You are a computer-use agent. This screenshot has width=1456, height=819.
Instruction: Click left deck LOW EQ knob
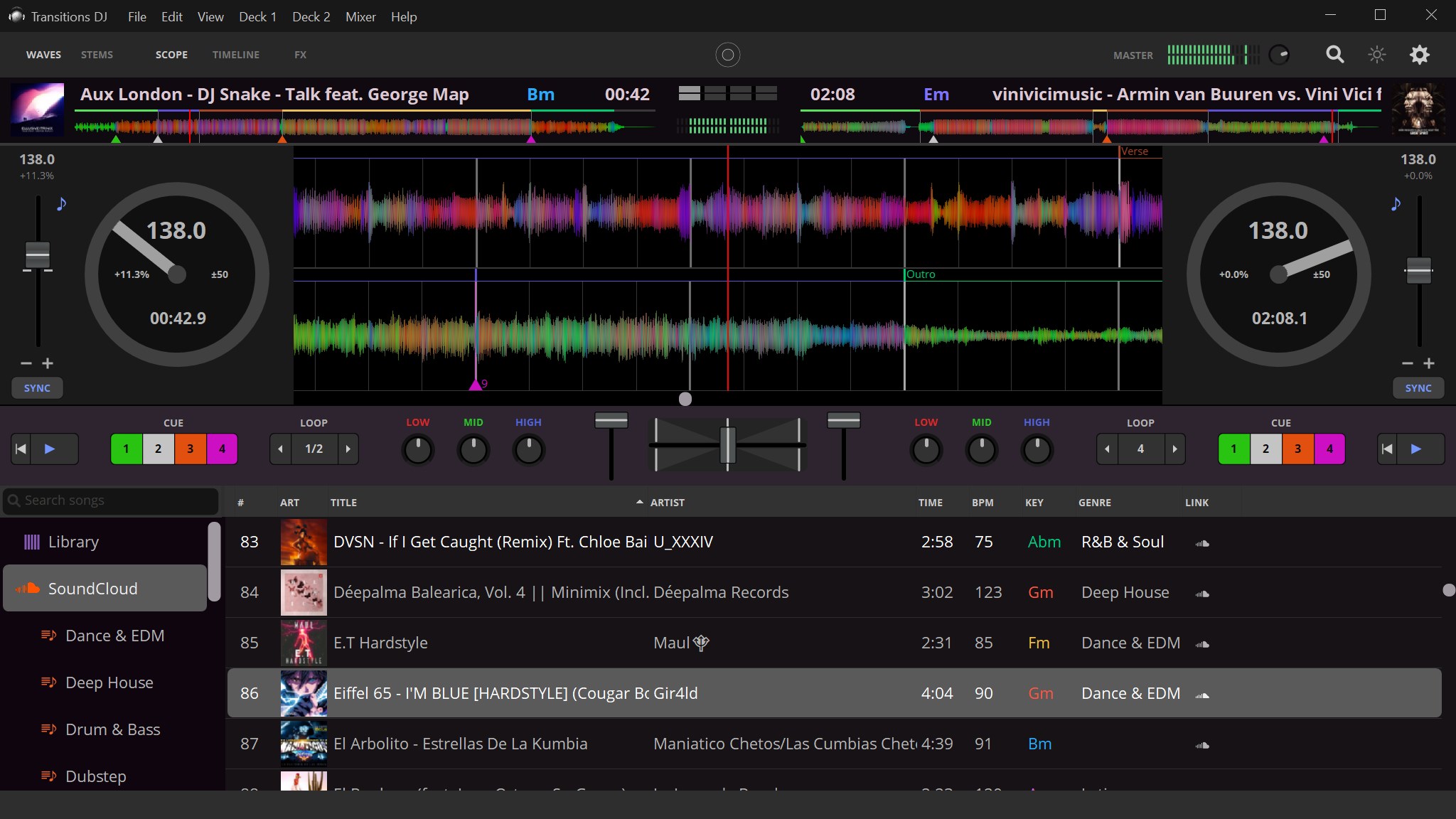click(418, 450)
